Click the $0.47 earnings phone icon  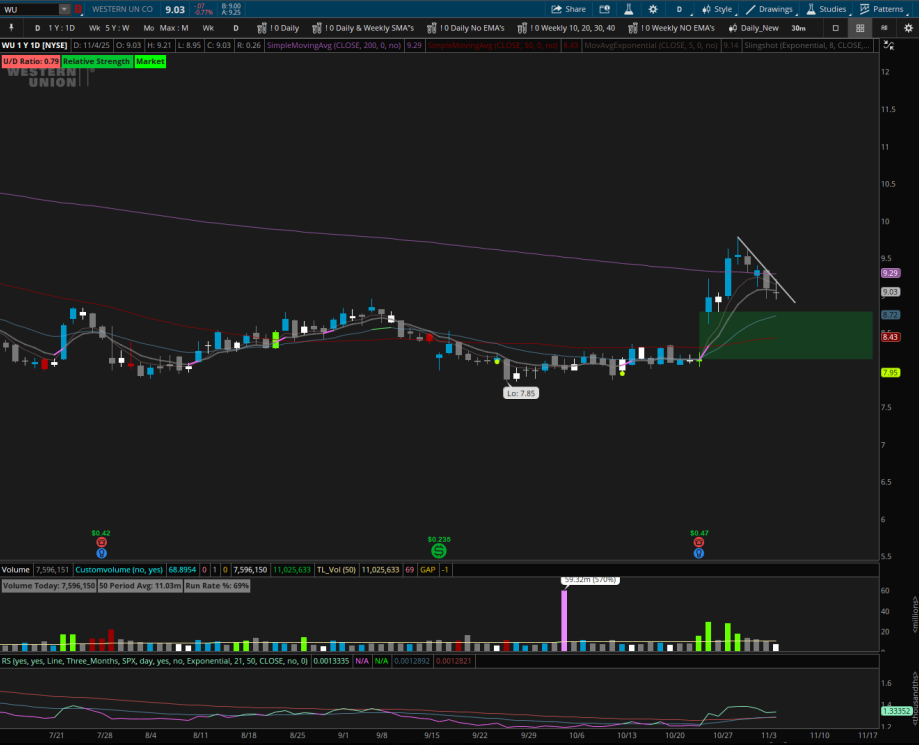(x=699, y=543)
